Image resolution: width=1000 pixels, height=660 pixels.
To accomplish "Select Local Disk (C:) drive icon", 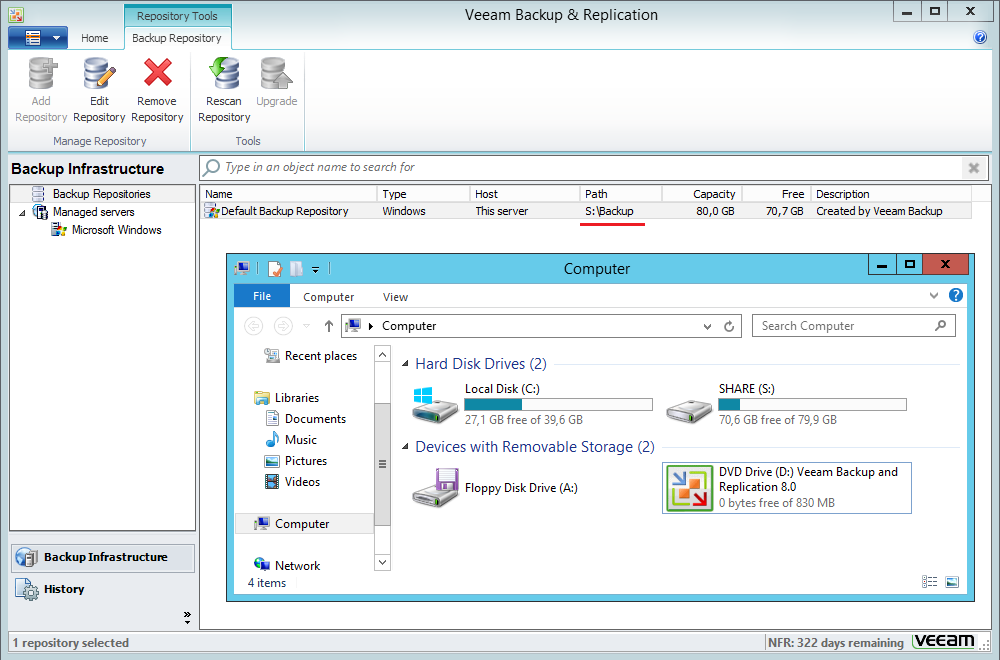I will click(x=435, y=405).
